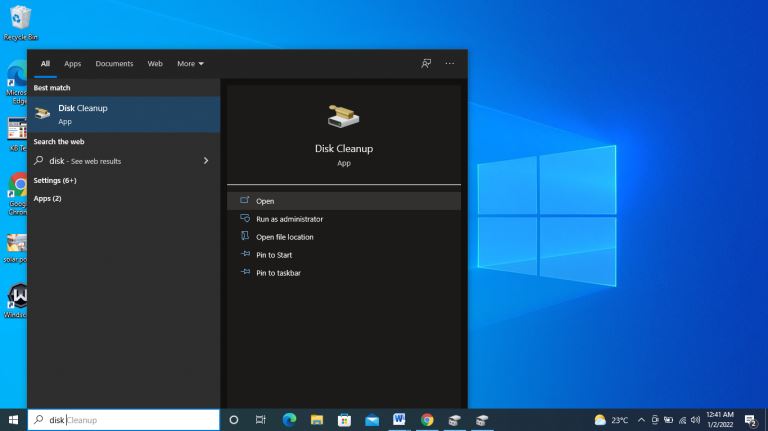Click the search magnifier in search box
This screenshot has width=768, height=431.
coord(39,420)
